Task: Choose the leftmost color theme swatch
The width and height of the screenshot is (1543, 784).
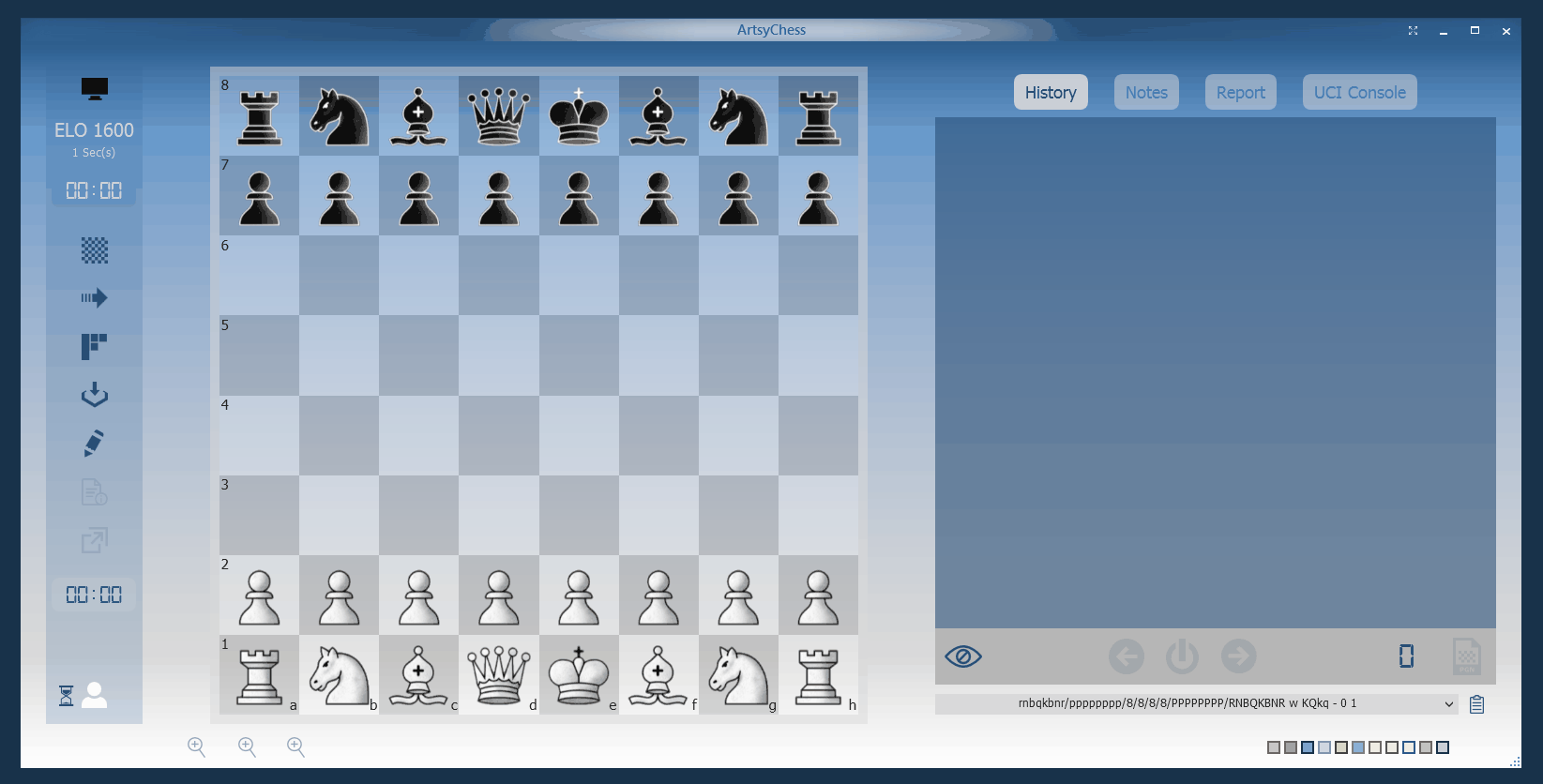Action: point(1273,747)
